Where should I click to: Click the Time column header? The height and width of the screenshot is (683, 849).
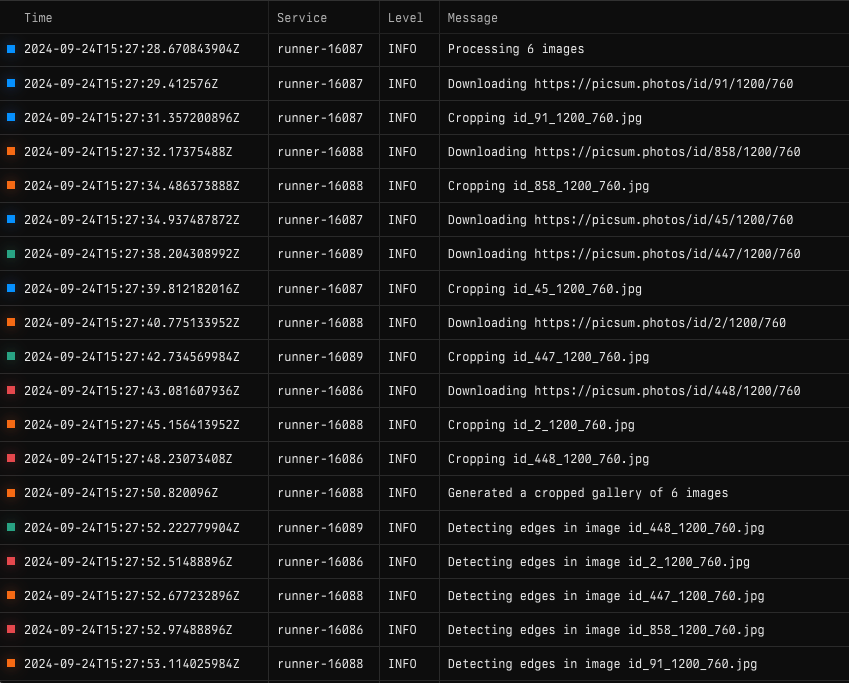point(38,17)
